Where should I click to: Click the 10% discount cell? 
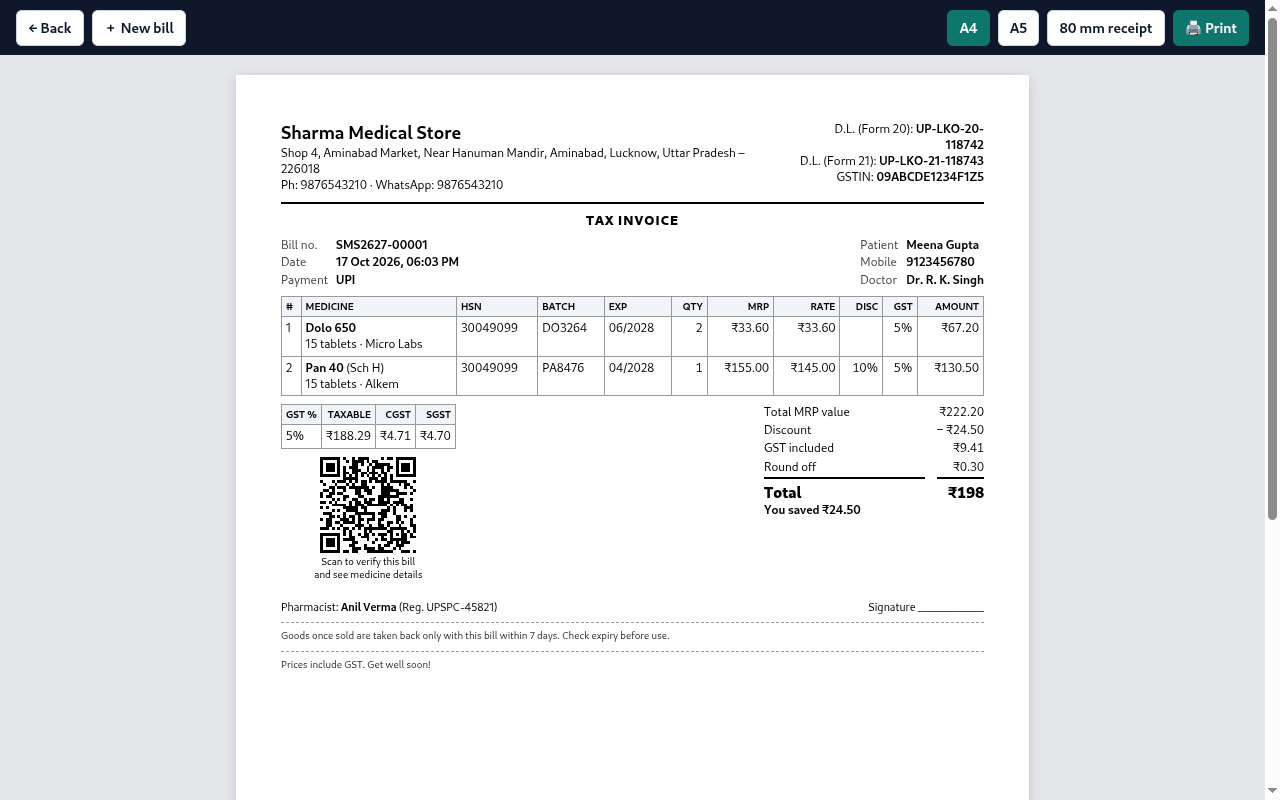tap(861, 377)
